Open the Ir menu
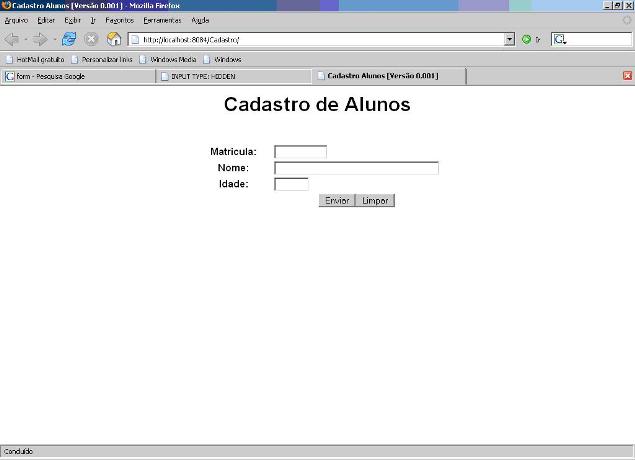Image resolution: width=635 pixels, height=460 pixels. pos(93,20)
